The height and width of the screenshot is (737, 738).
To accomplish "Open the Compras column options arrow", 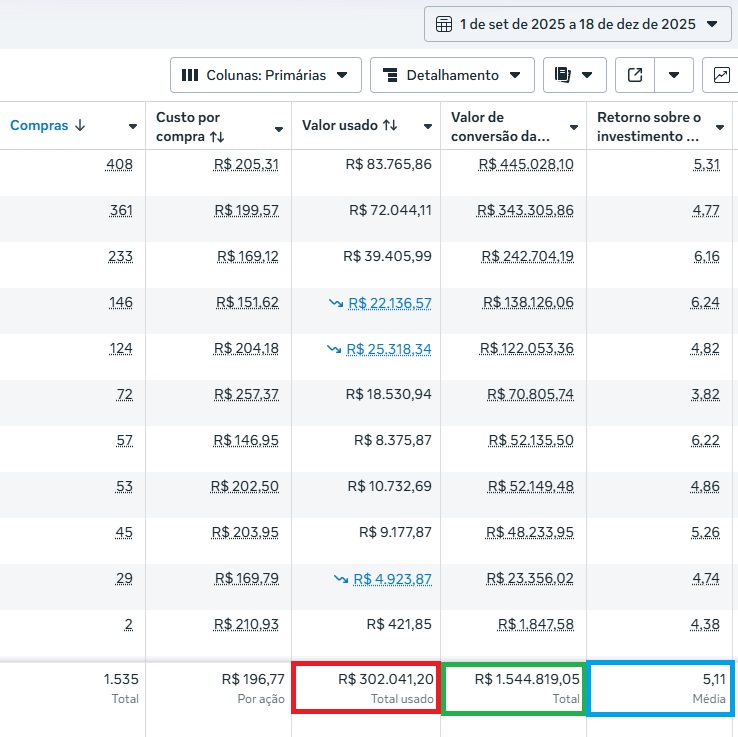I will click(133, 127).
